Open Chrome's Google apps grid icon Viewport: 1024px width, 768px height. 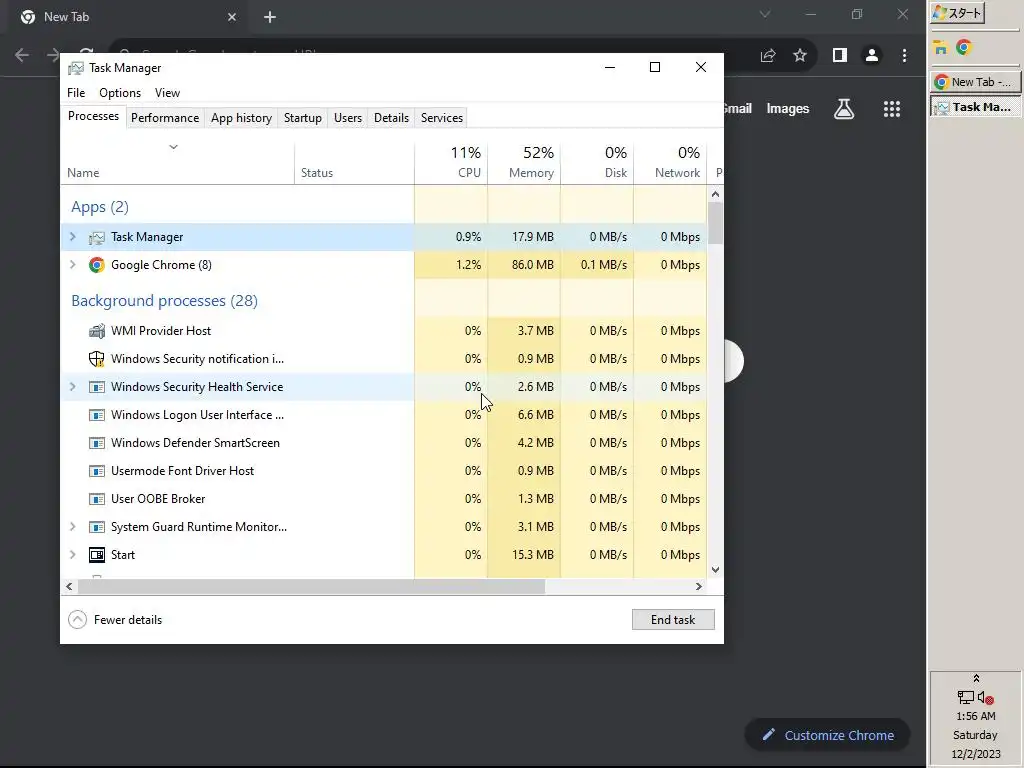click(x=892, y=109)
